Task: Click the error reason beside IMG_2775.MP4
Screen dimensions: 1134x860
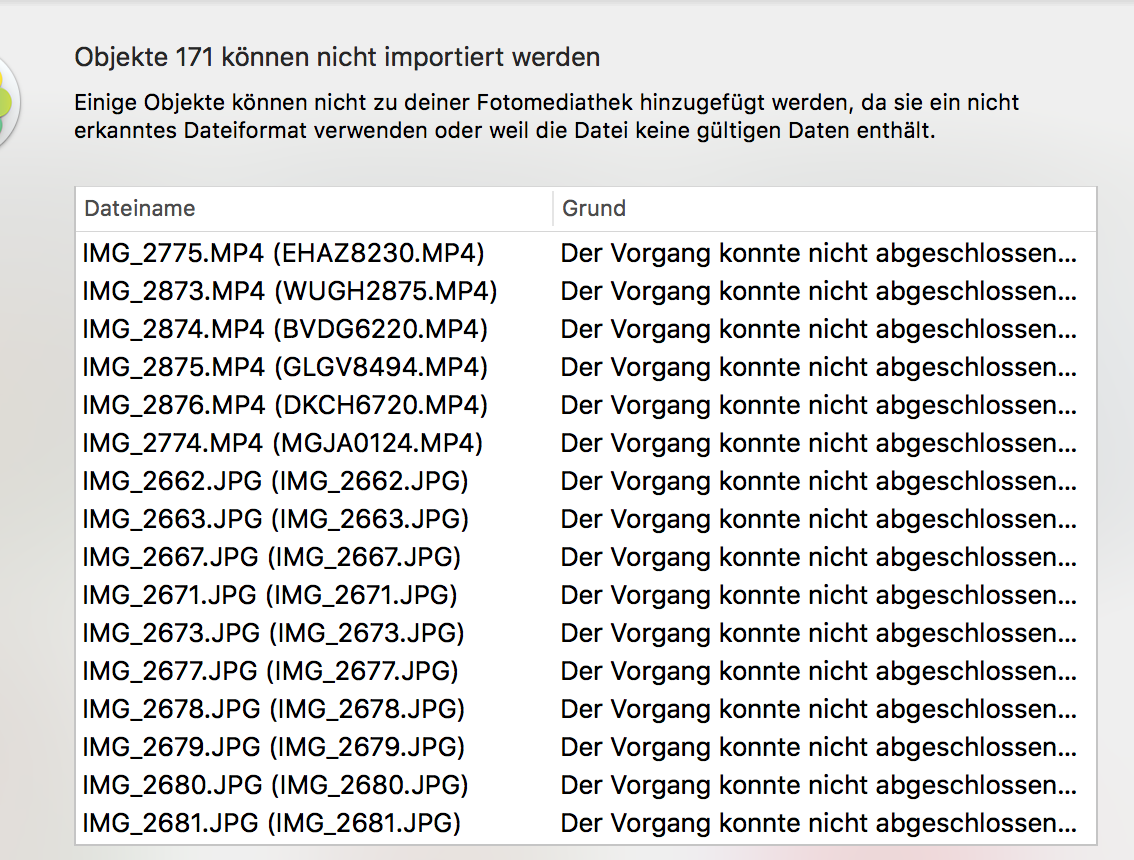Action: pyautogui.click(x=818, y=254)
